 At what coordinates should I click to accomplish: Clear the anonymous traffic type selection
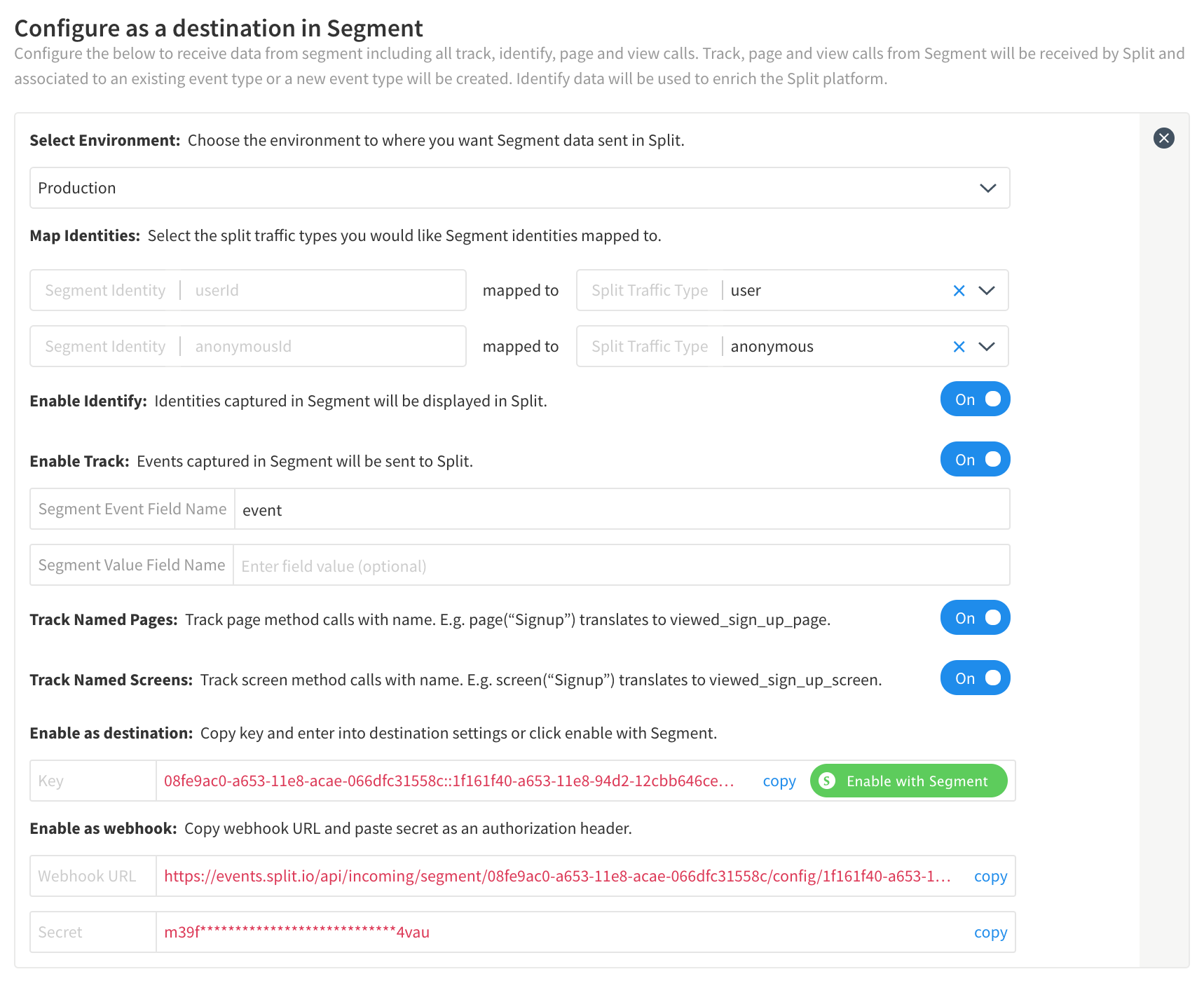[959, 347]
